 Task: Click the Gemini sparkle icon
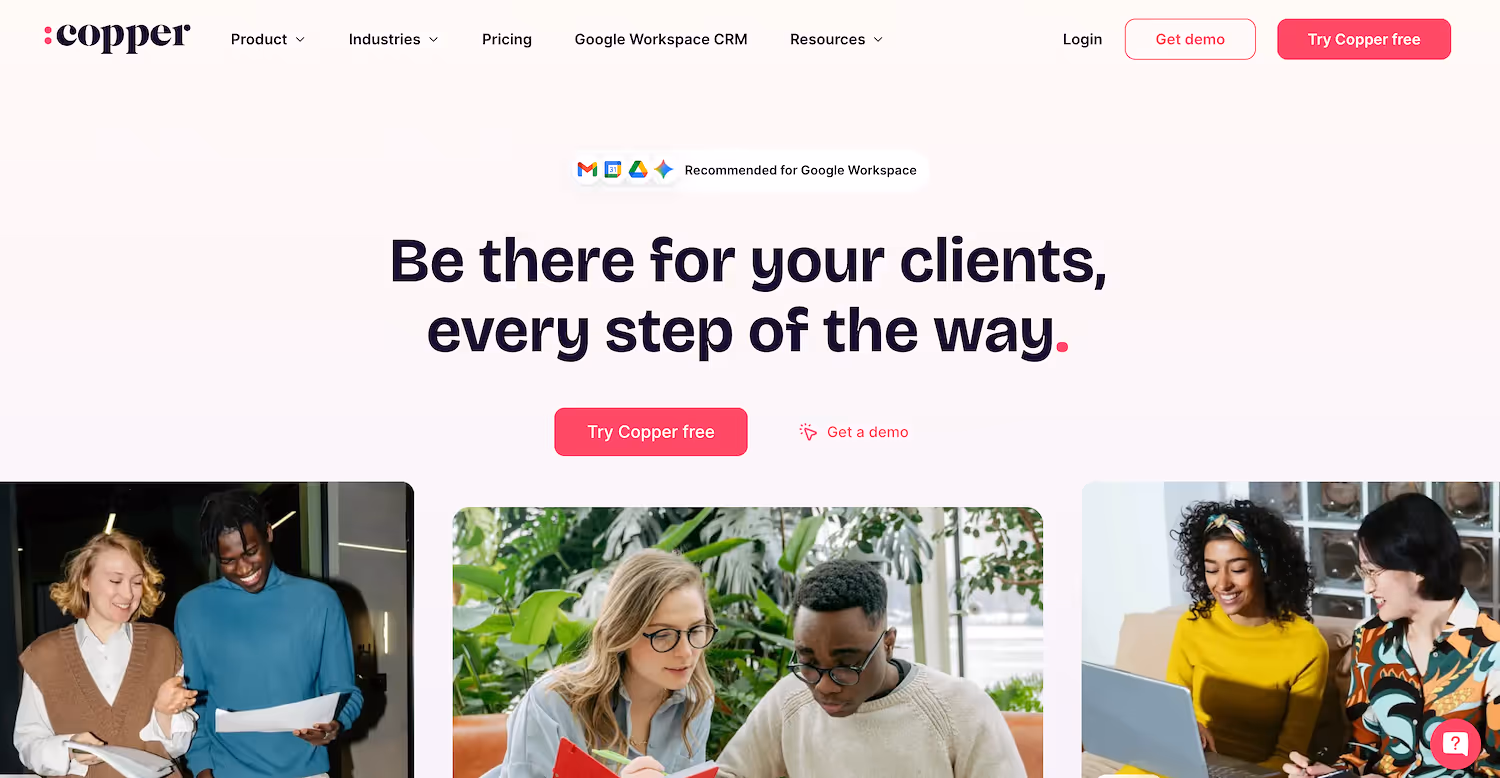coord(664,170)
